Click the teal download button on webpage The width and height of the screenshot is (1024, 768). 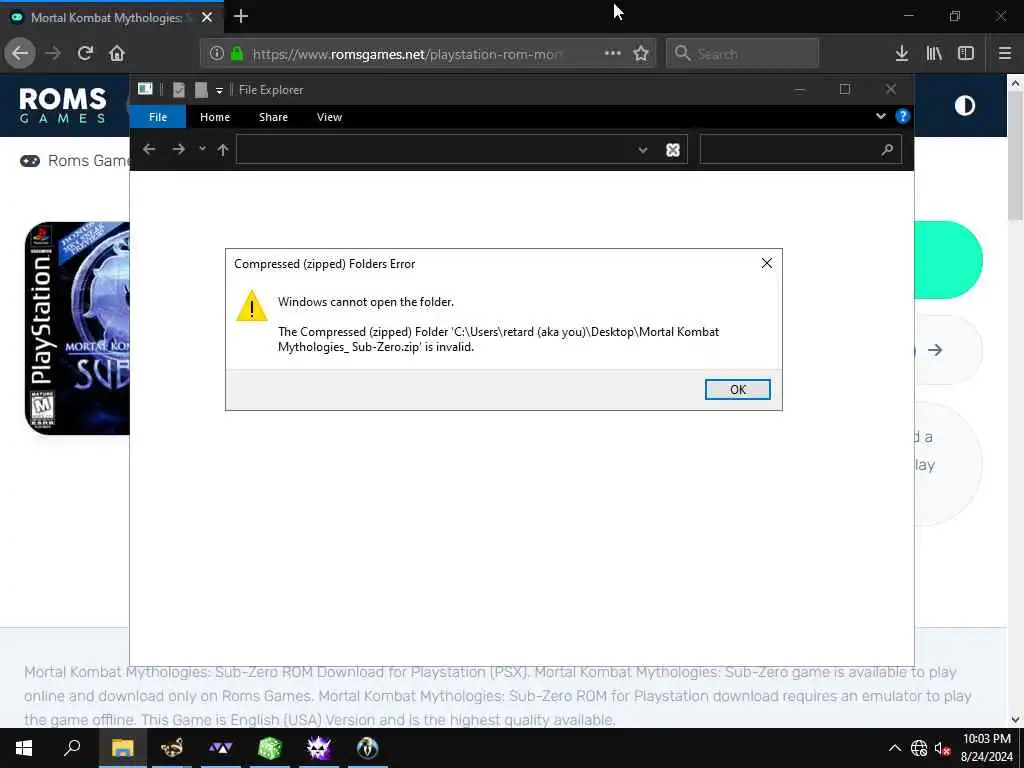click(948, 260)
